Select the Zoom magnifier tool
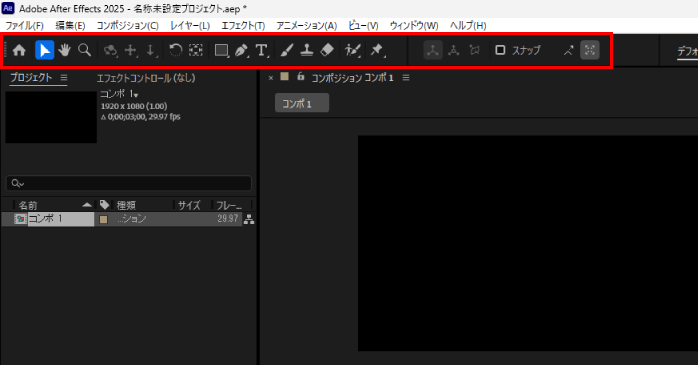Image resolution: width=698 pixels, height=365 pixels. [x=85, y=50]
